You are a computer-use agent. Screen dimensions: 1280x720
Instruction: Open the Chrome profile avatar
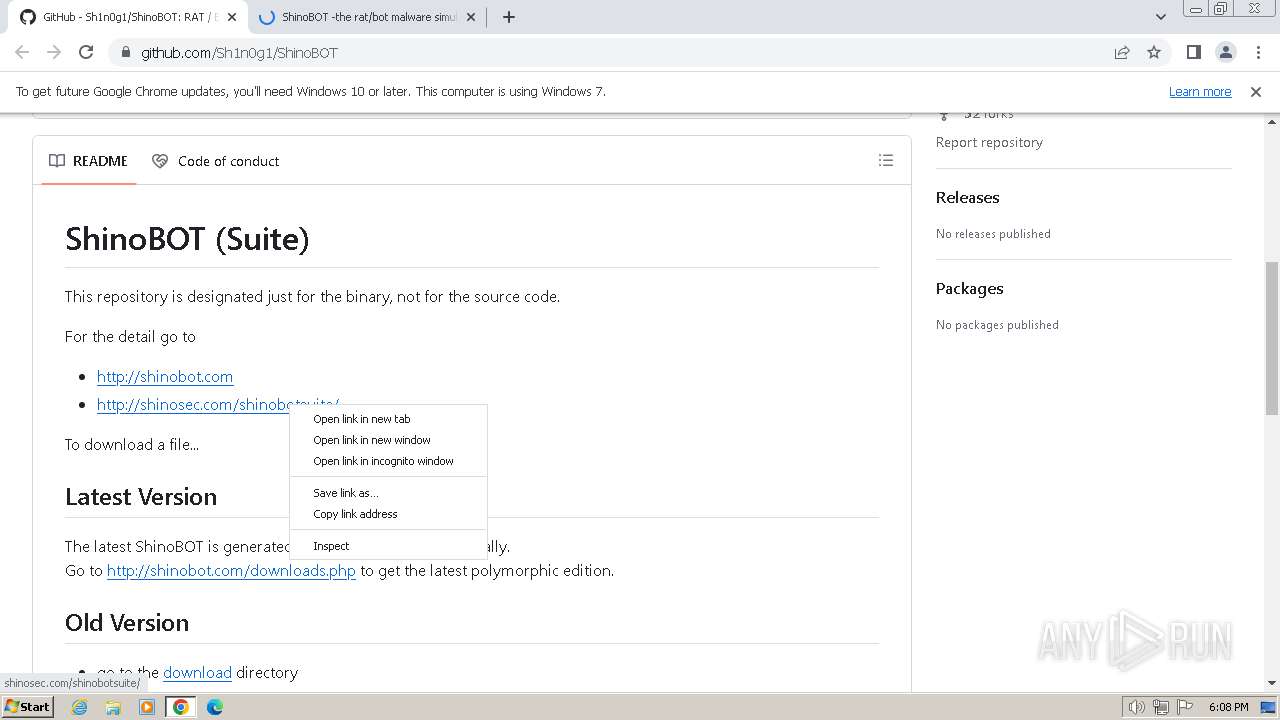1226,52
